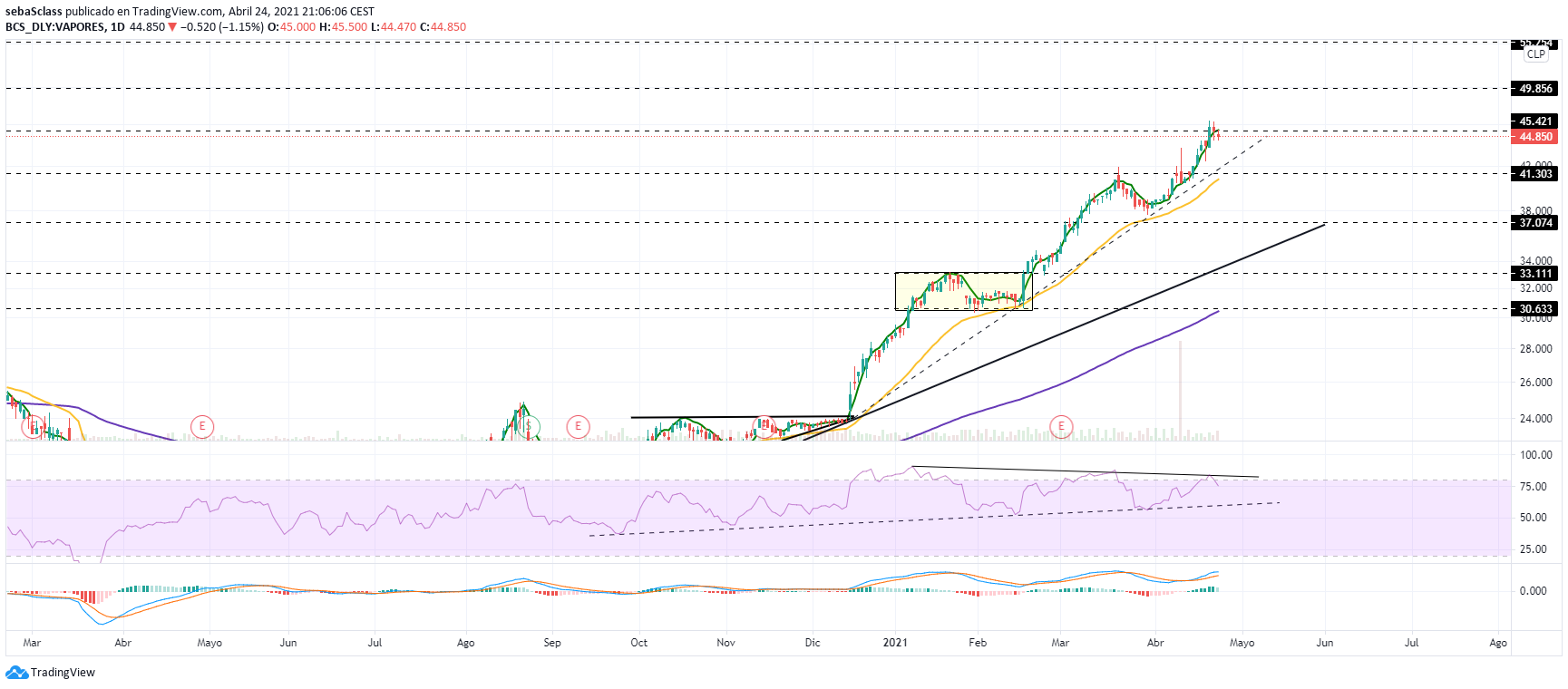Click the 100.00 RSI scale label
Screen dimensions: 1568x689
(x=1535, y=455)
